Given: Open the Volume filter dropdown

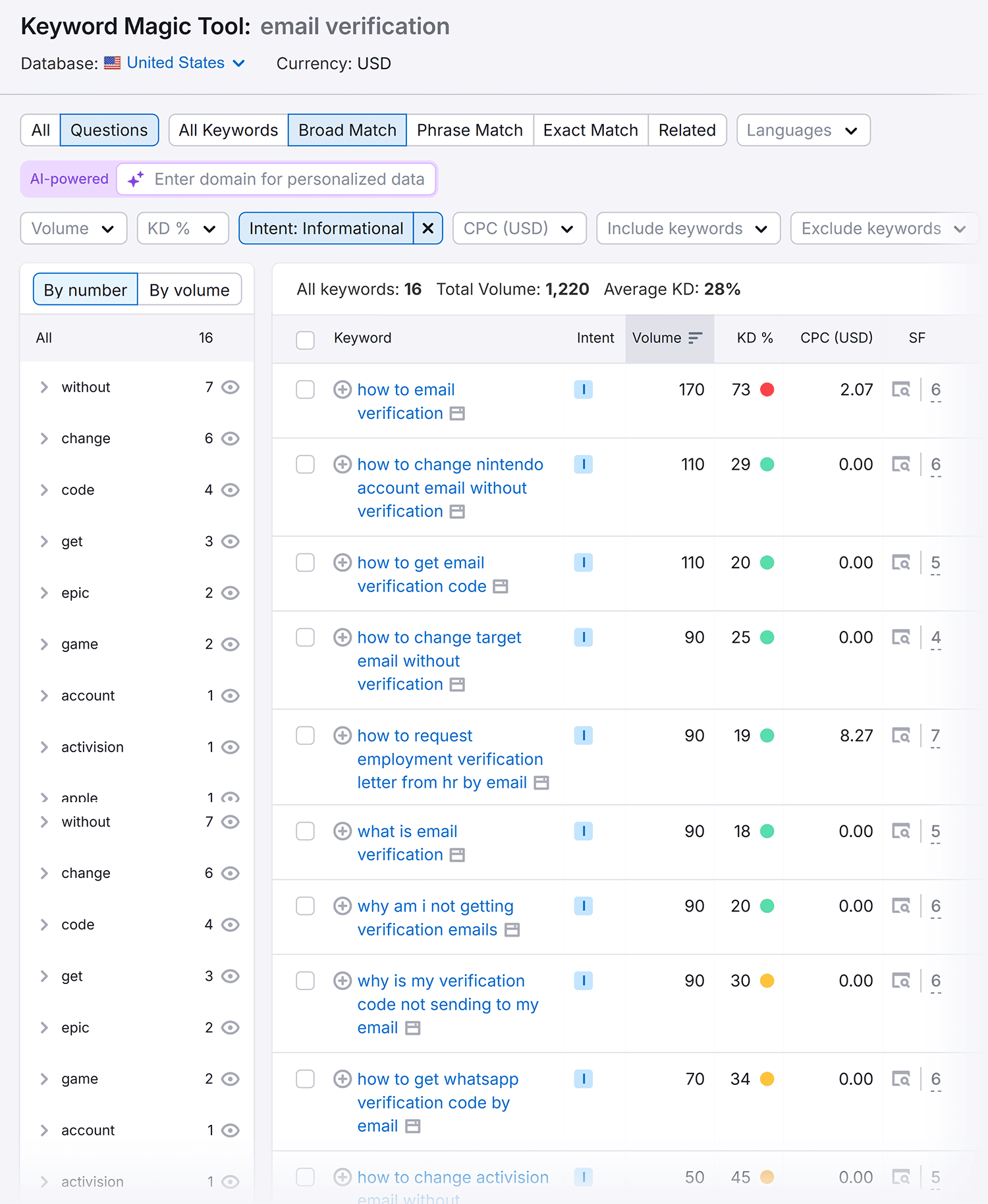Looking at the screenshot, I should (x=74, y=229).
